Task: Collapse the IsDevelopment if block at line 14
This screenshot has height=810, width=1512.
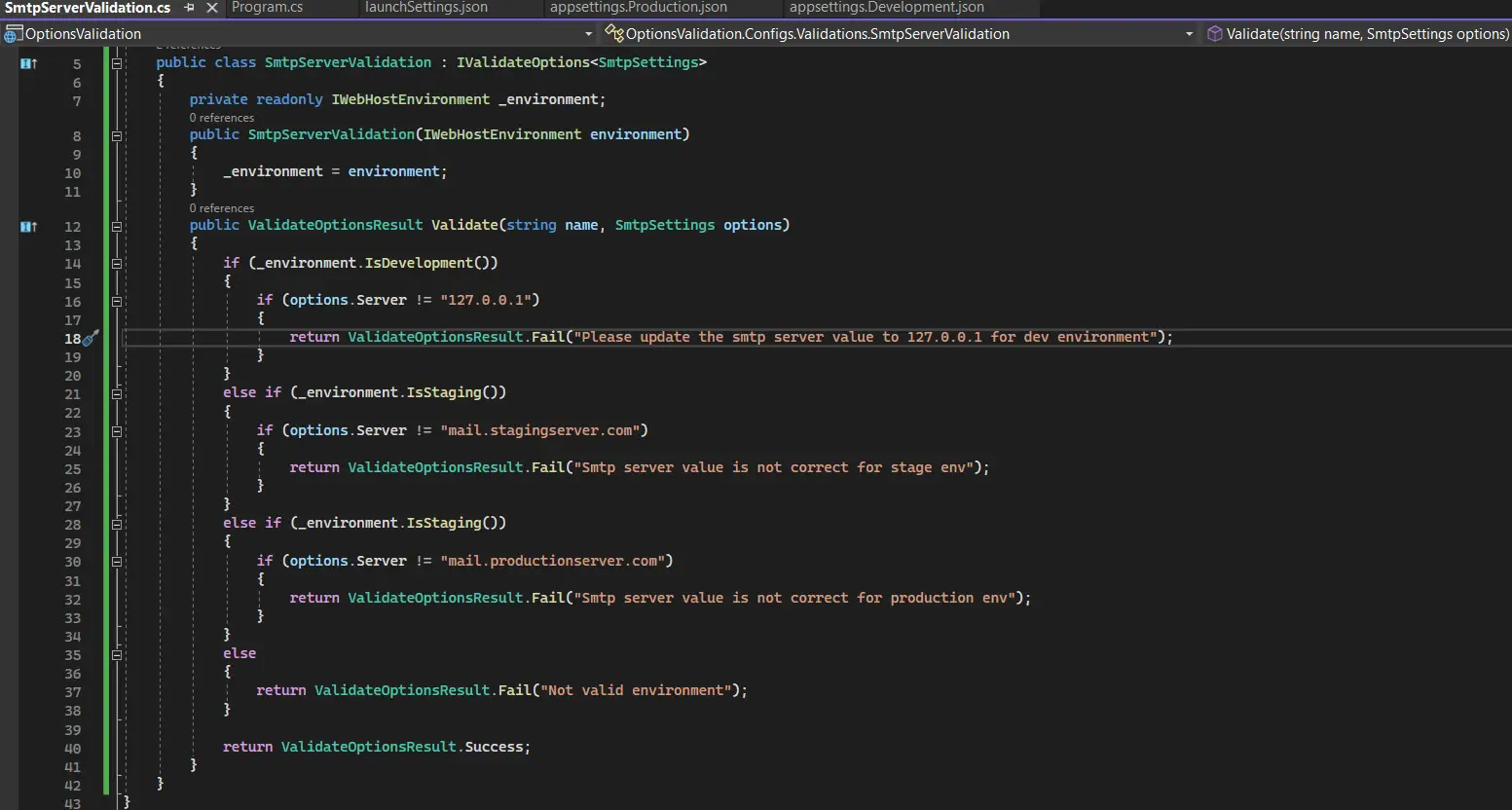Action: tap(117, 264)
